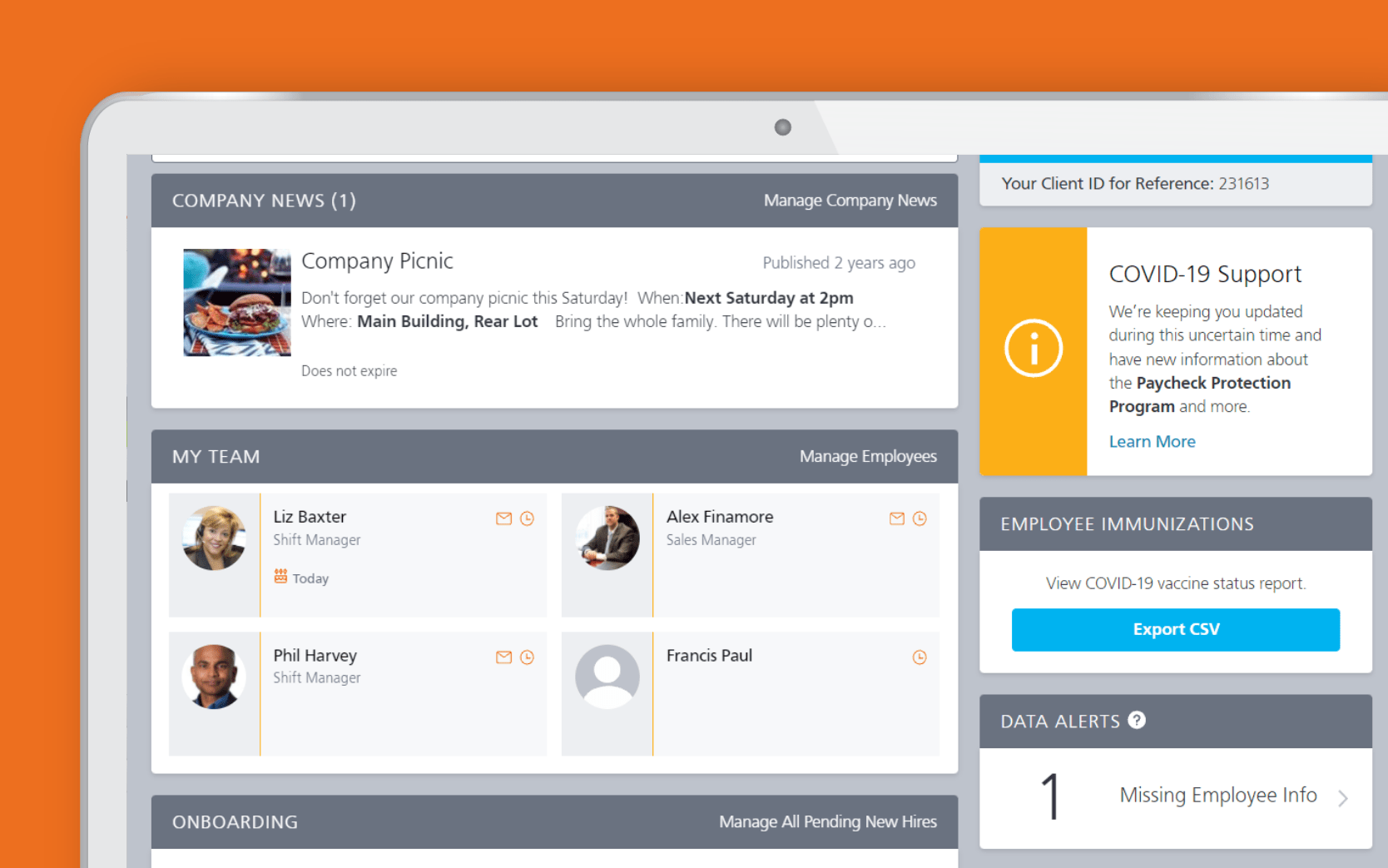
Task: Open Alex Finamore's profile photo
Action: point(607,538)
